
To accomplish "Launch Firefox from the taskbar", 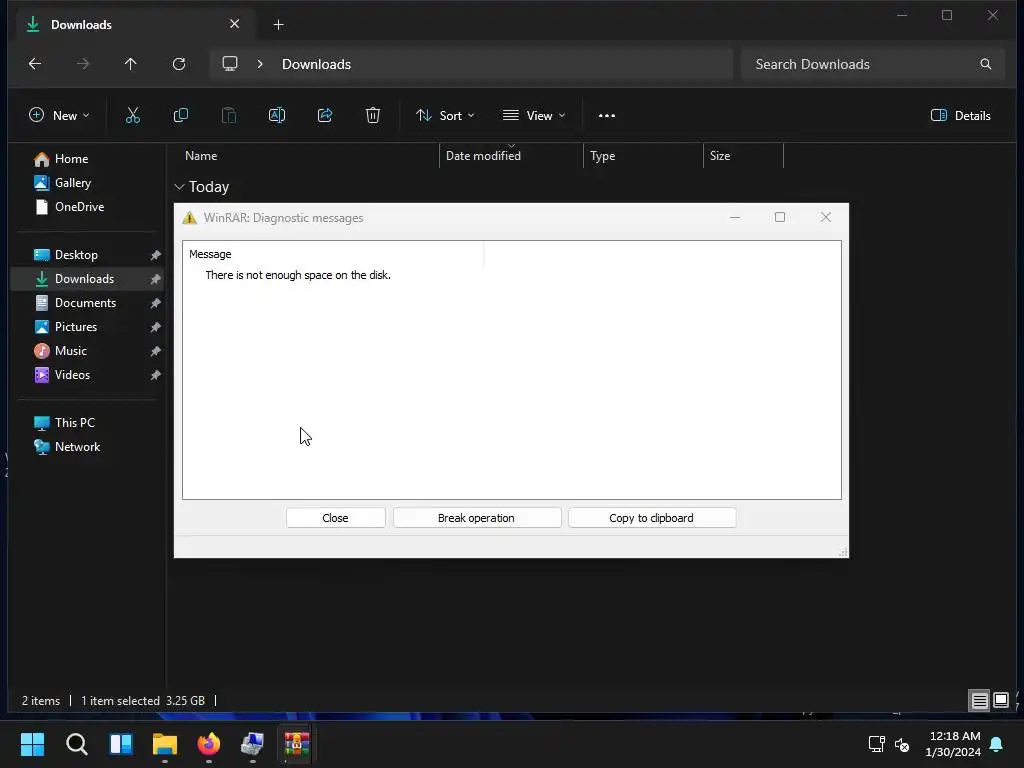I will pyautogui.click(x=209, y=744).
